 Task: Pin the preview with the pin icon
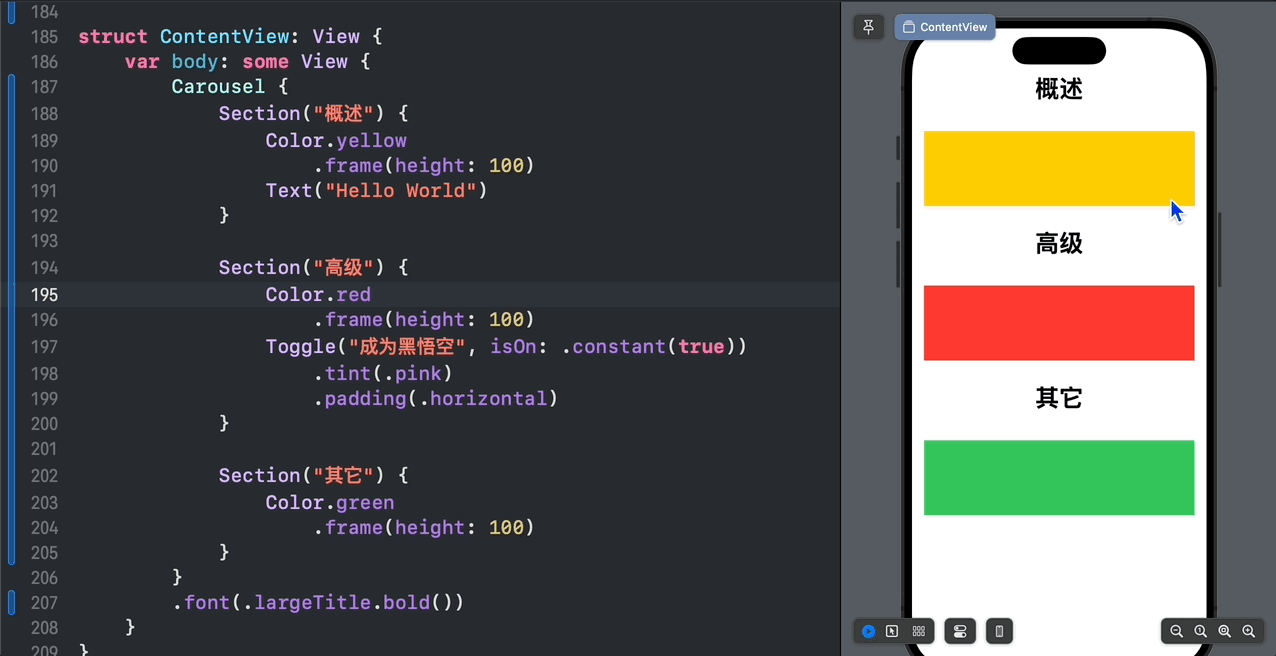pyautogui.click(x=868, y=27)
